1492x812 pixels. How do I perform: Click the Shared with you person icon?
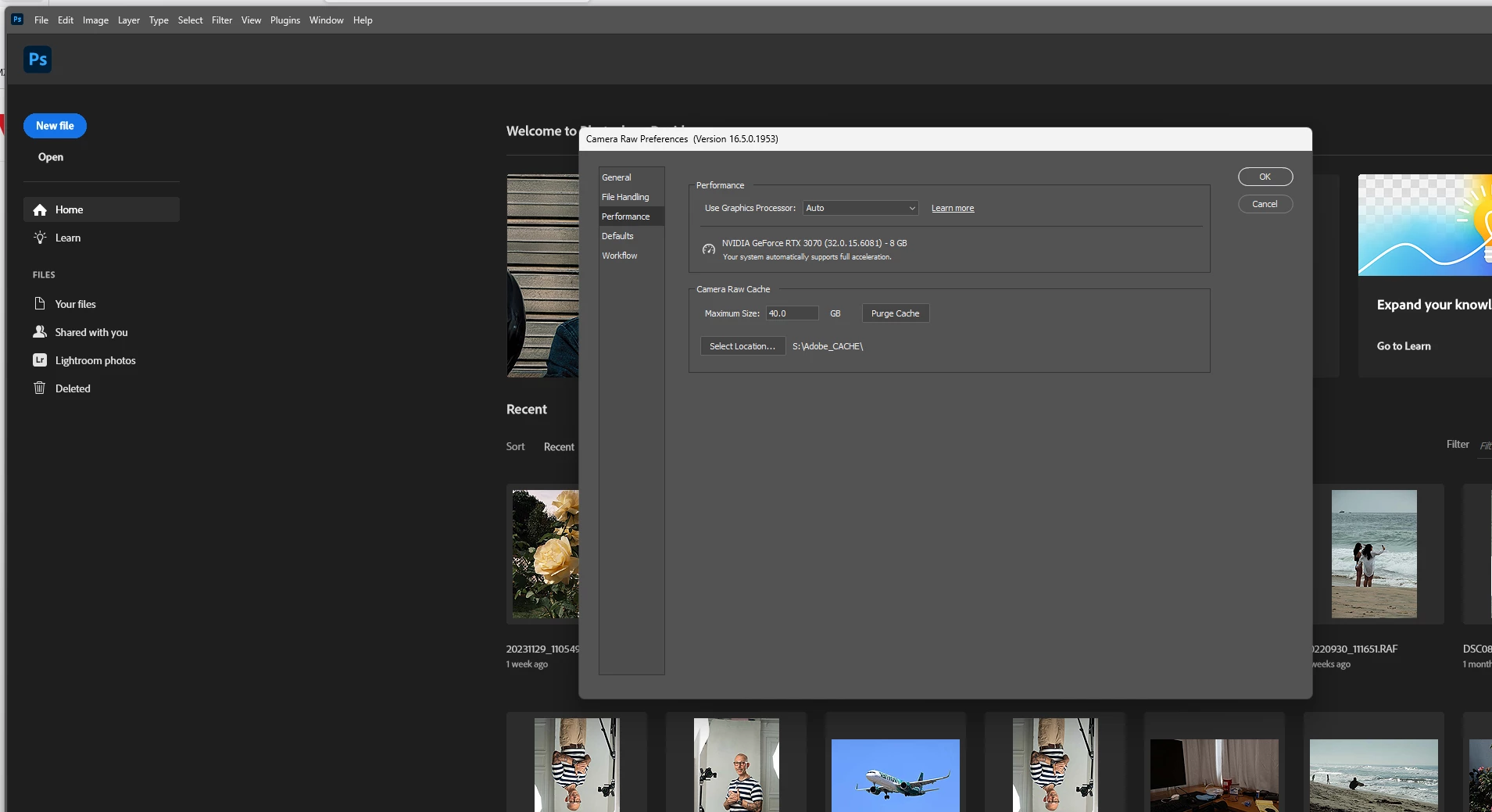pos(40,331)
